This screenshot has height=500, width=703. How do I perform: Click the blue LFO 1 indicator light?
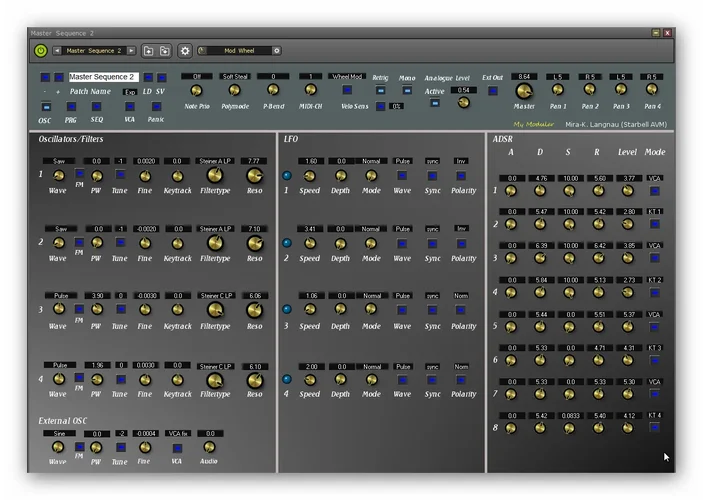tap(287, 175)
